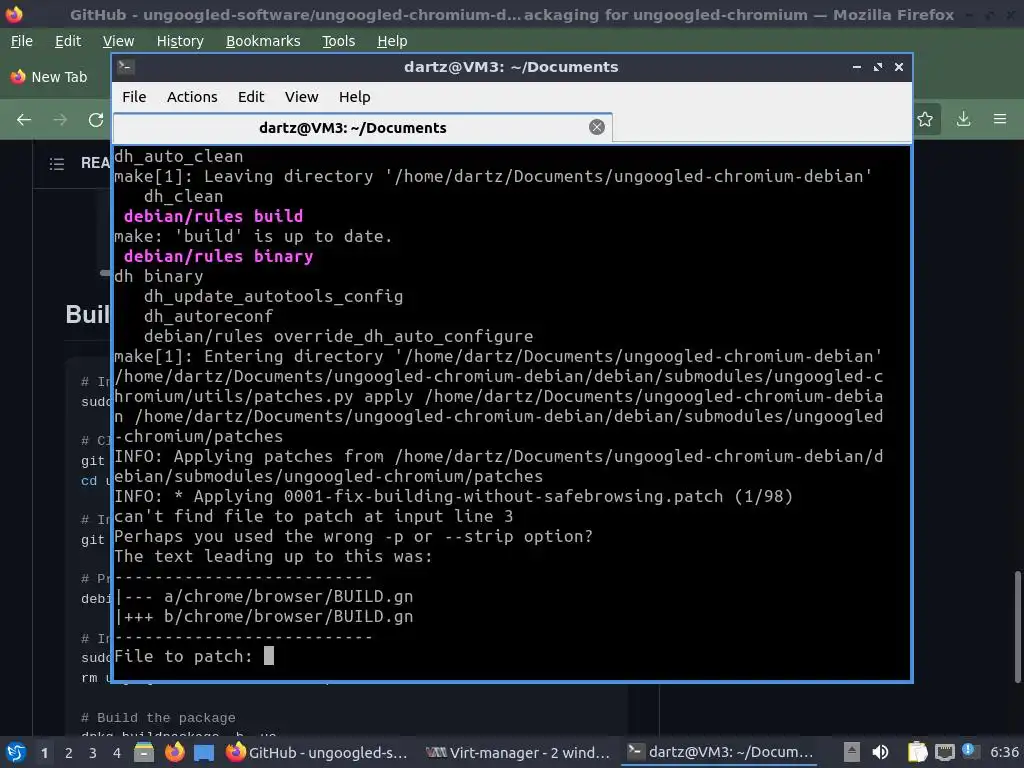Open README outline list icon on GitHub
This screenshot has height=768, width=1024.
coord(57,163)
